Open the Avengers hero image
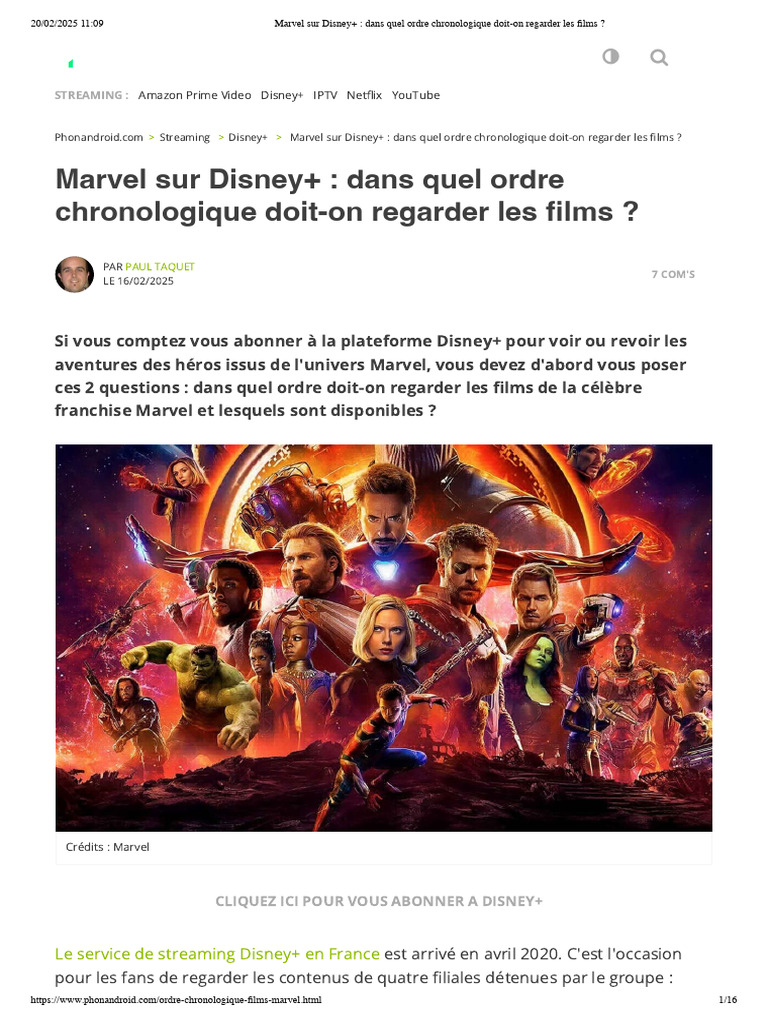 tap(384, 638)
